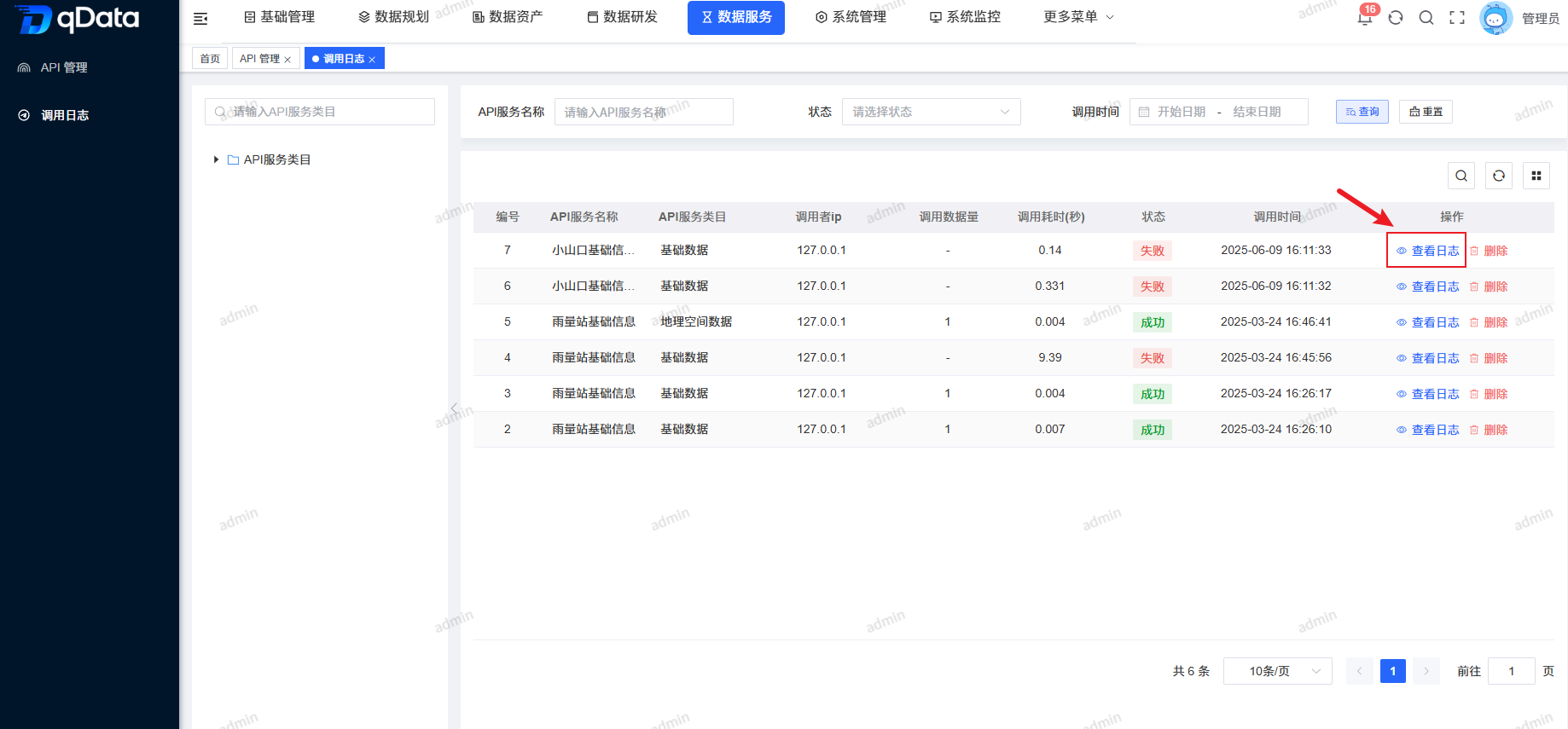Screen dimensions: 1568x729
Task: Toggle the table search panel magnifier icon
Action: [x=1461, y=176]
